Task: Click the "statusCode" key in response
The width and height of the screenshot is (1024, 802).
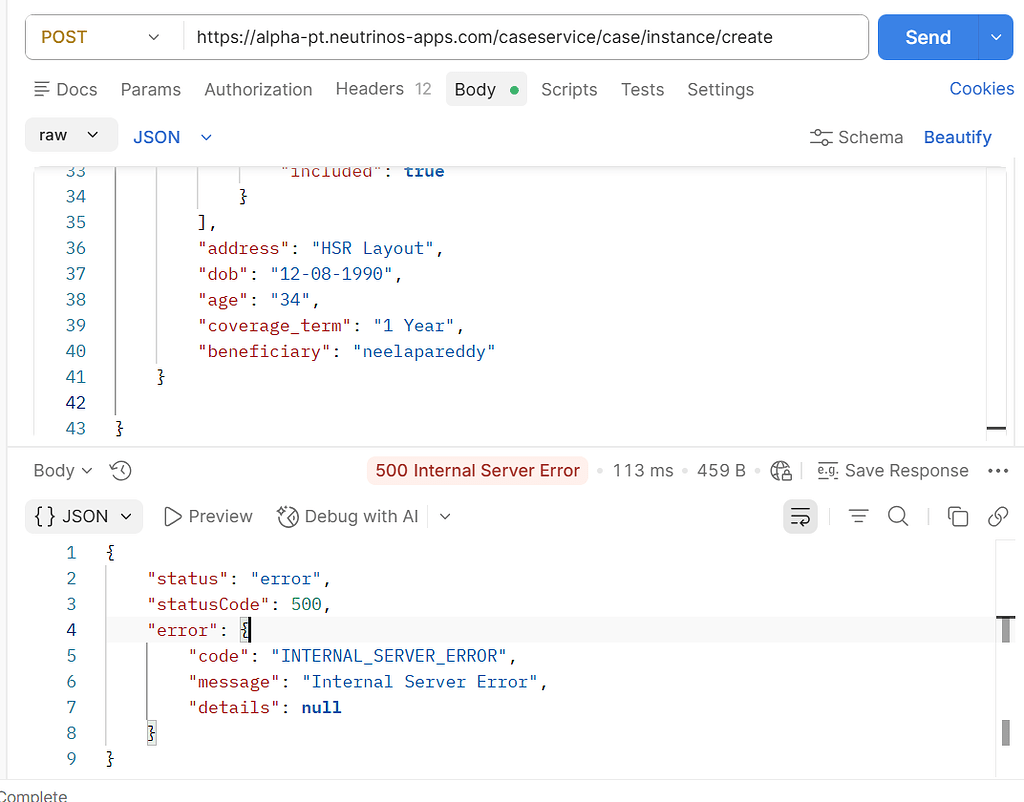Action: coord(208,604)
